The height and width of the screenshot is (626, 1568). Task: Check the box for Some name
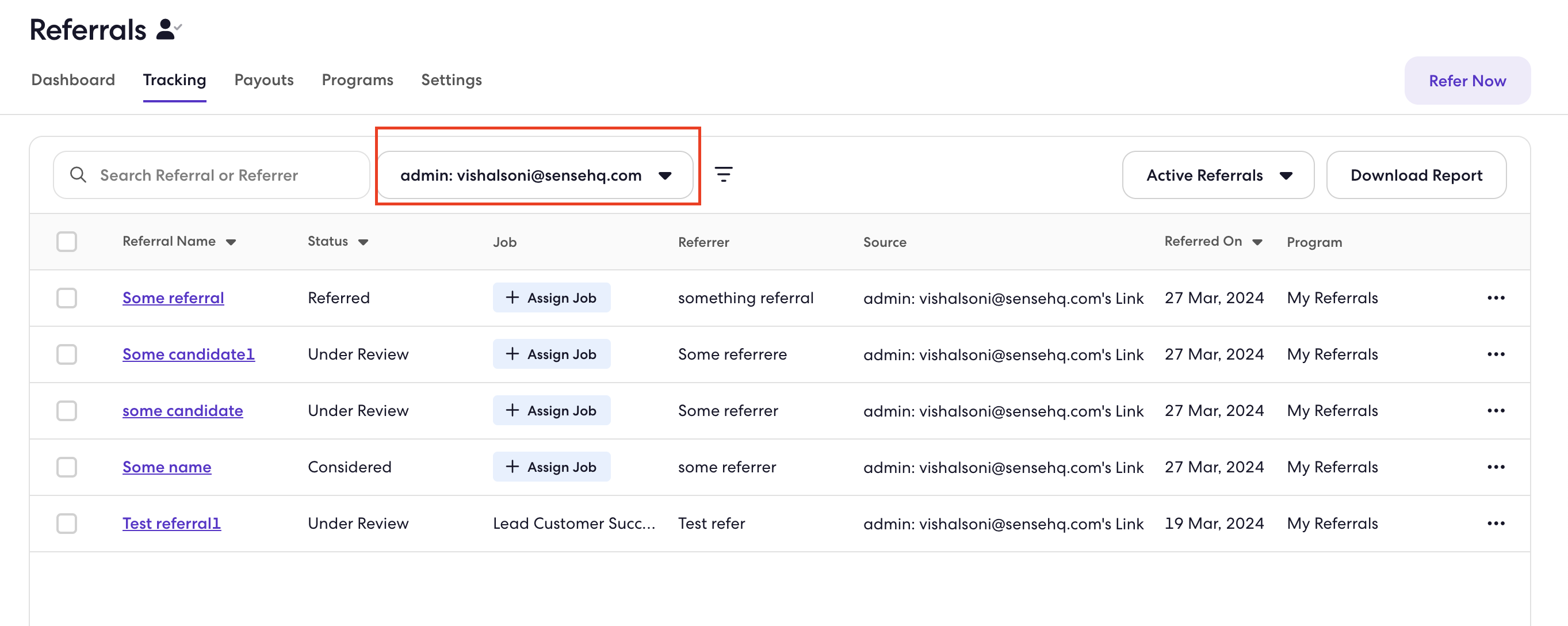tap(66, 467)
